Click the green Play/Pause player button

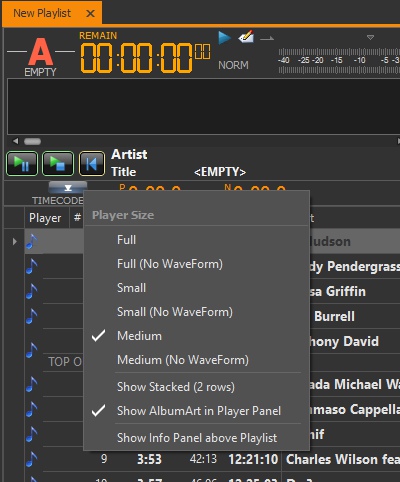point(22,163)
